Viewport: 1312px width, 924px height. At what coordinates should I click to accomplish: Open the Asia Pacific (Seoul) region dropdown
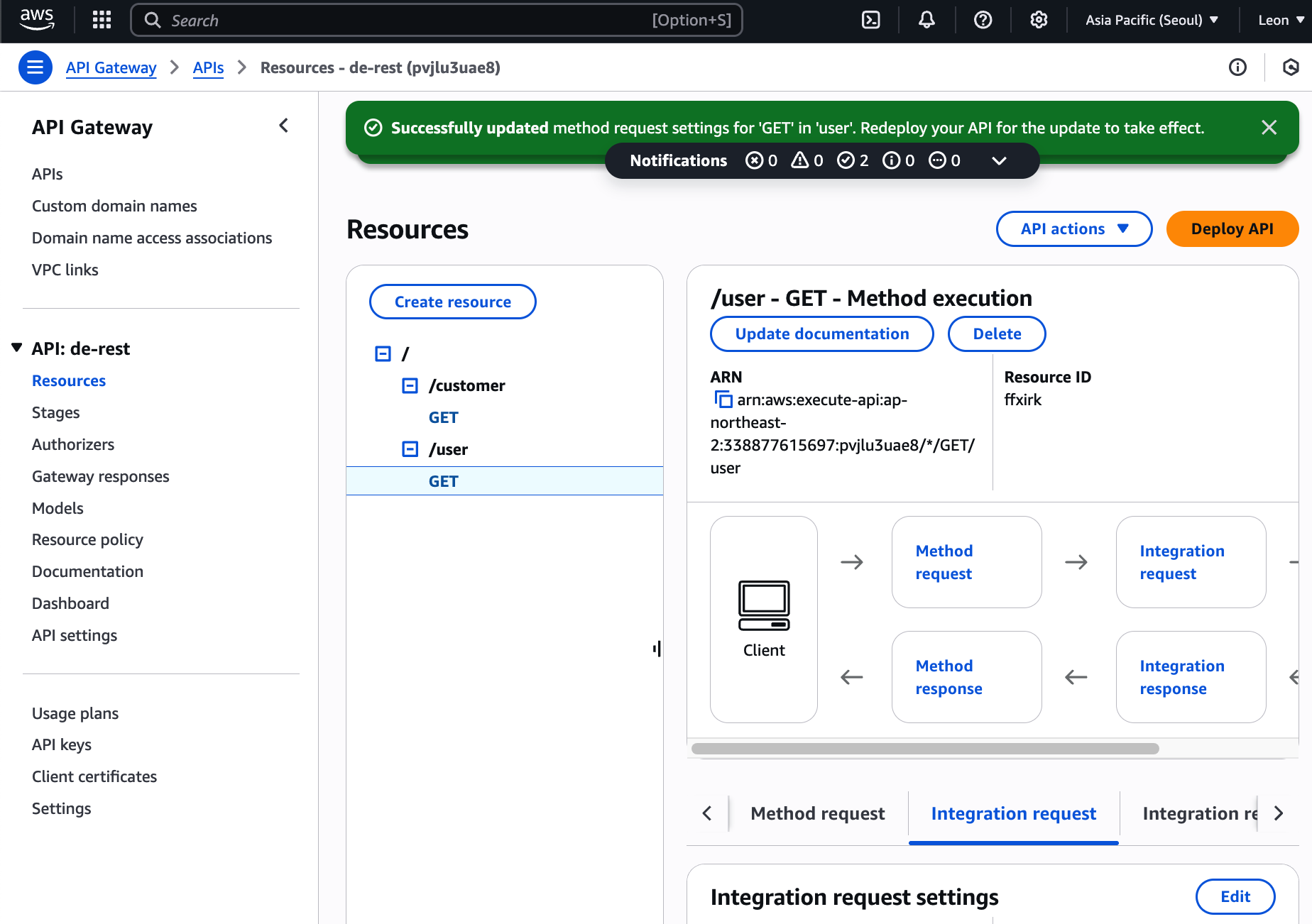click(x=1152, y=20)
